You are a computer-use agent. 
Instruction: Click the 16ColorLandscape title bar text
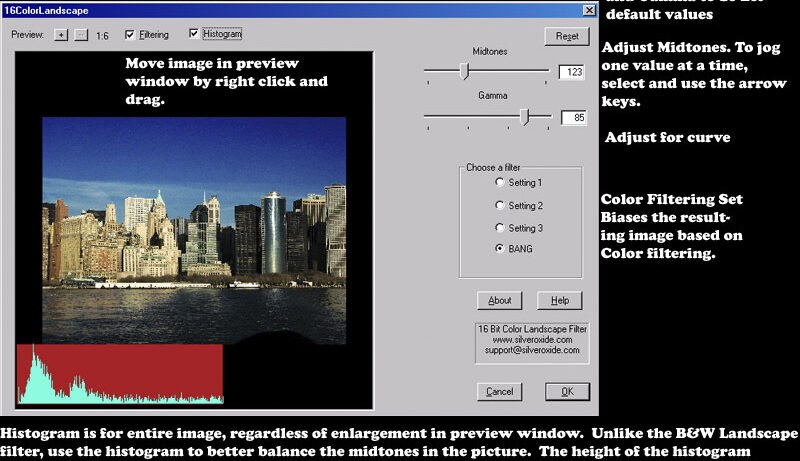tap(46, 11)
